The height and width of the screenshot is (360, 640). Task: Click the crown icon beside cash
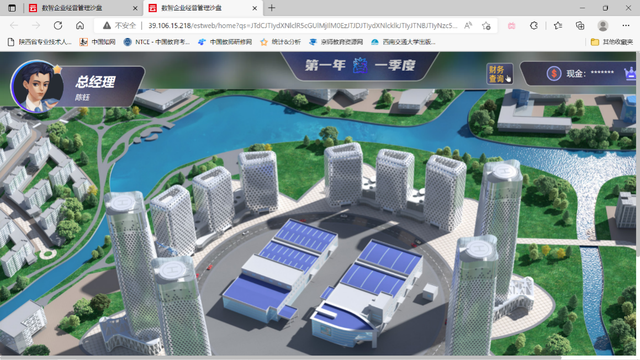pos(630,73)
